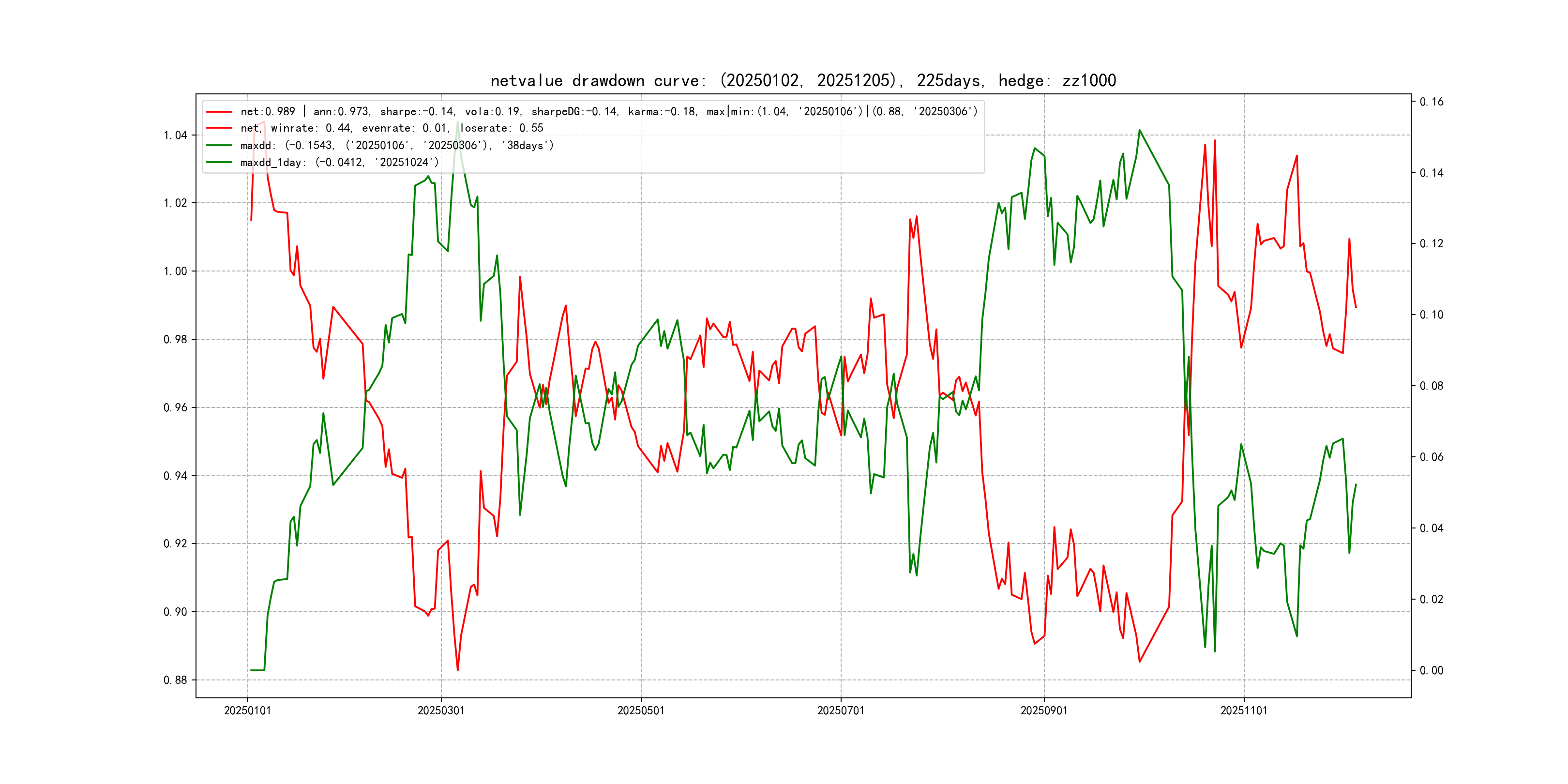This screenshot has height=784, width=1568.
Task: Click the 20250301 x-axis date label
Action: [441, 710]
